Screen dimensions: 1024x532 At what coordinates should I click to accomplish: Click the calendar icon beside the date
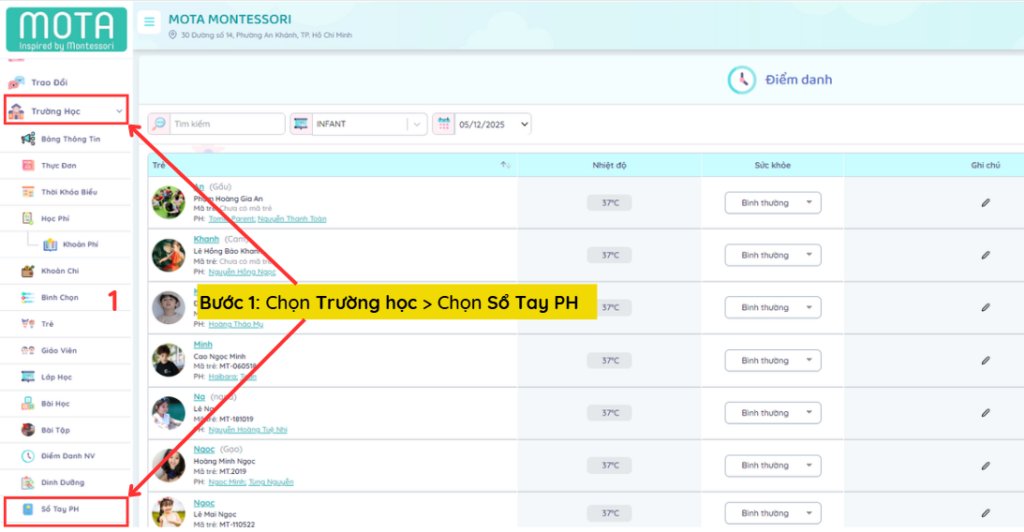pos(443,124)
